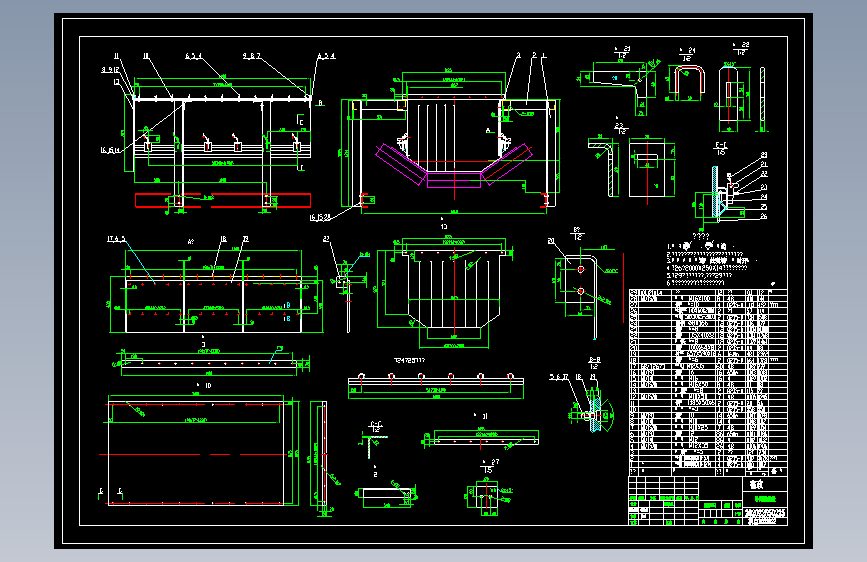Click the "5,6,17" callout near section B-B
The height and width of the screenshot is (562, 867).
(558, 377)
